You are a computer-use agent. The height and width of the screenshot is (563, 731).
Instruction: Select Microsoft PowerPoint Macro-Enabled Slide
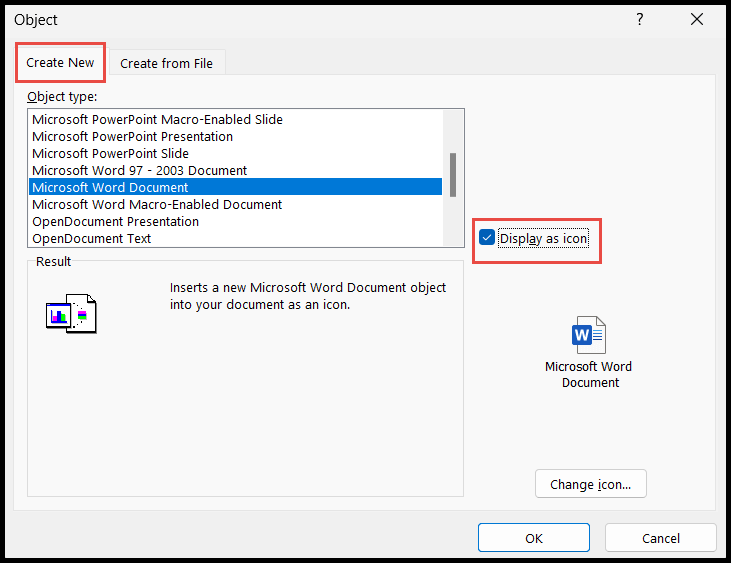coord(235,119)
